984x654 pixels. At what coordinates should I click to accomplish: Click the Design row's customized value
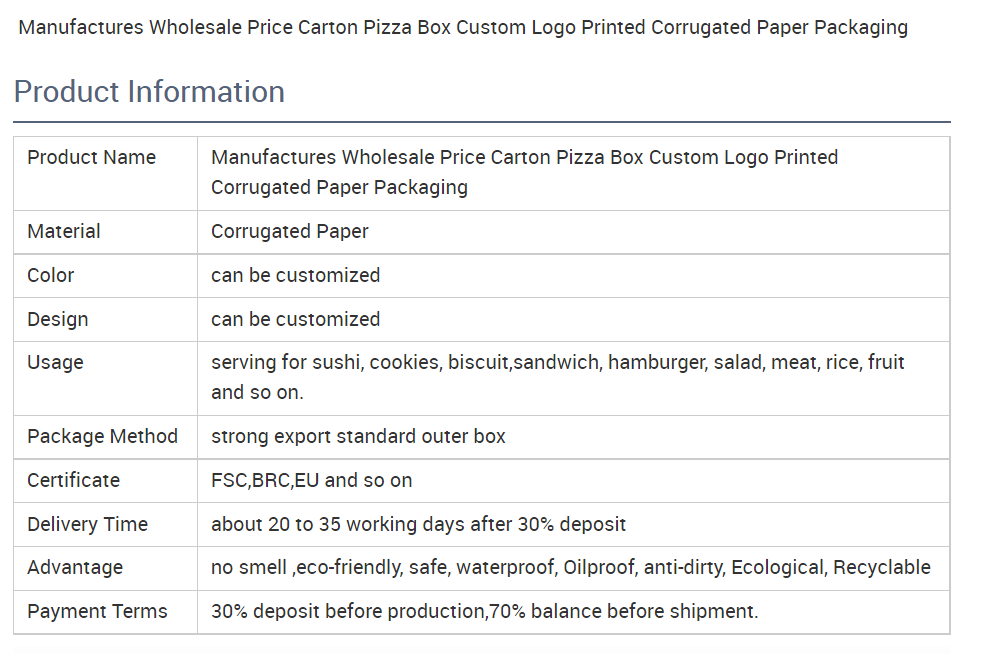coord(295,320)
